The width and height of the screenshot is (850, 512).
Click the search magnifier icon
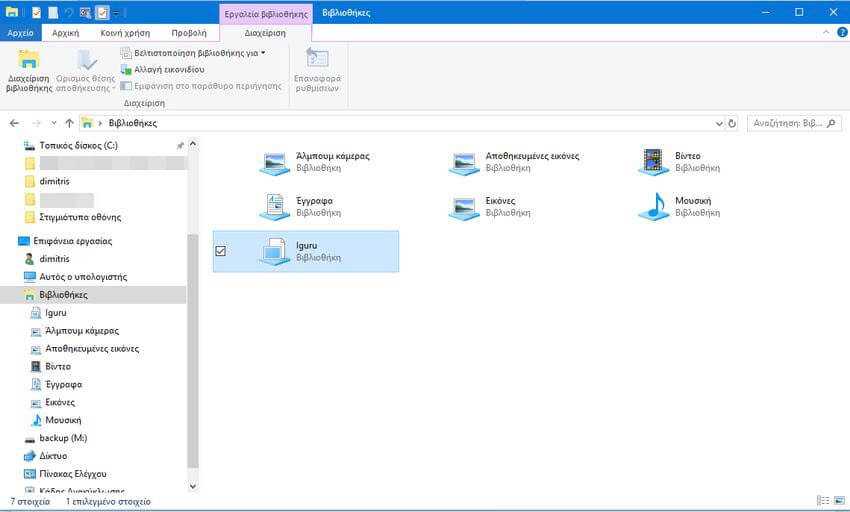coord(832,123)
